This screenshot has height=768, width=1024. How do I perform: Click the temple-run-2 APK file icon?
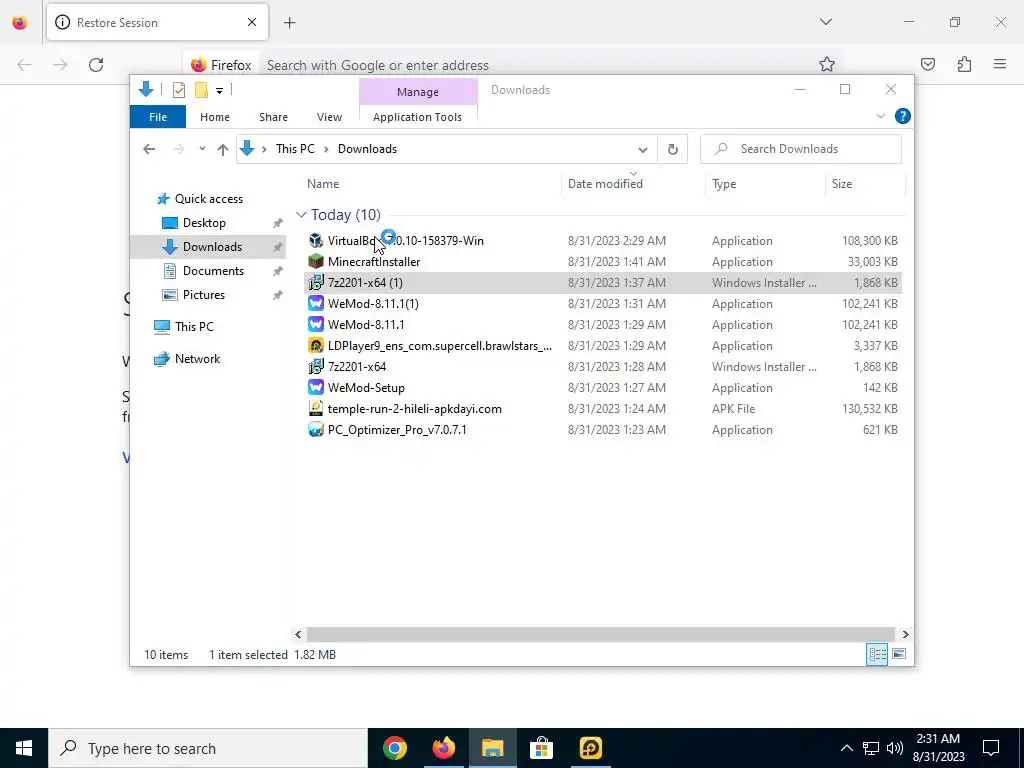(x=316, y=409)
